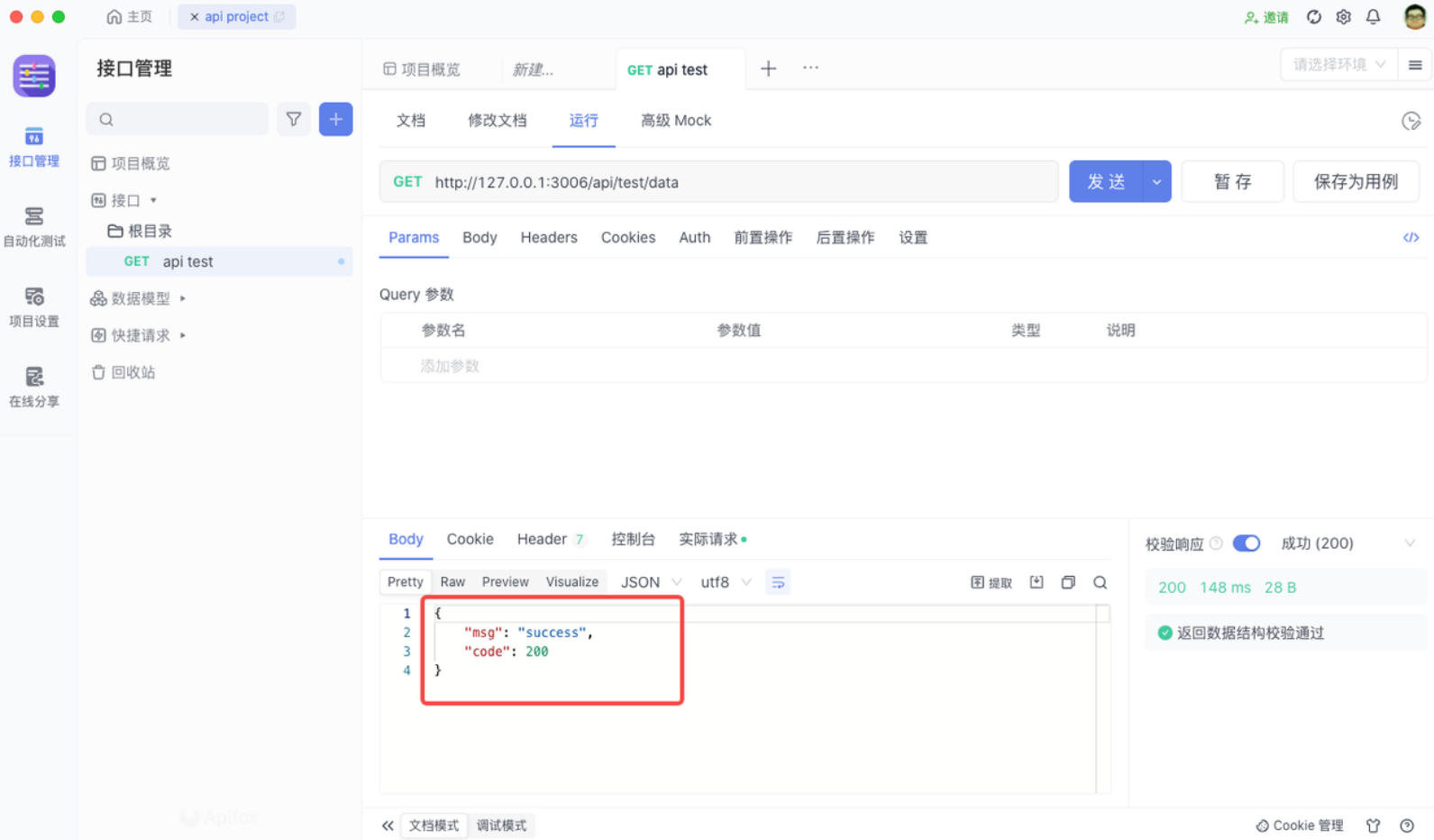Click the 暂存 button
The image size is (1434, 840).
[1232, 182]
